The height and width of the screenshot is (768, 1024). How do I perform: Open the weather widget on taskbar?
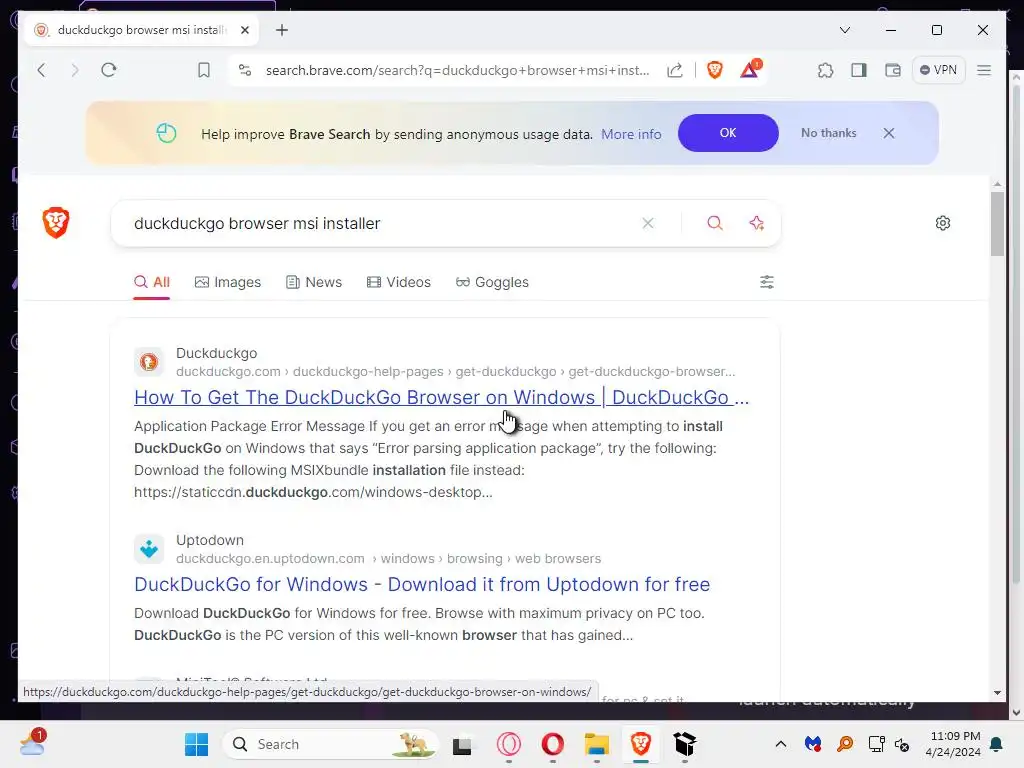tap(32, 743)
